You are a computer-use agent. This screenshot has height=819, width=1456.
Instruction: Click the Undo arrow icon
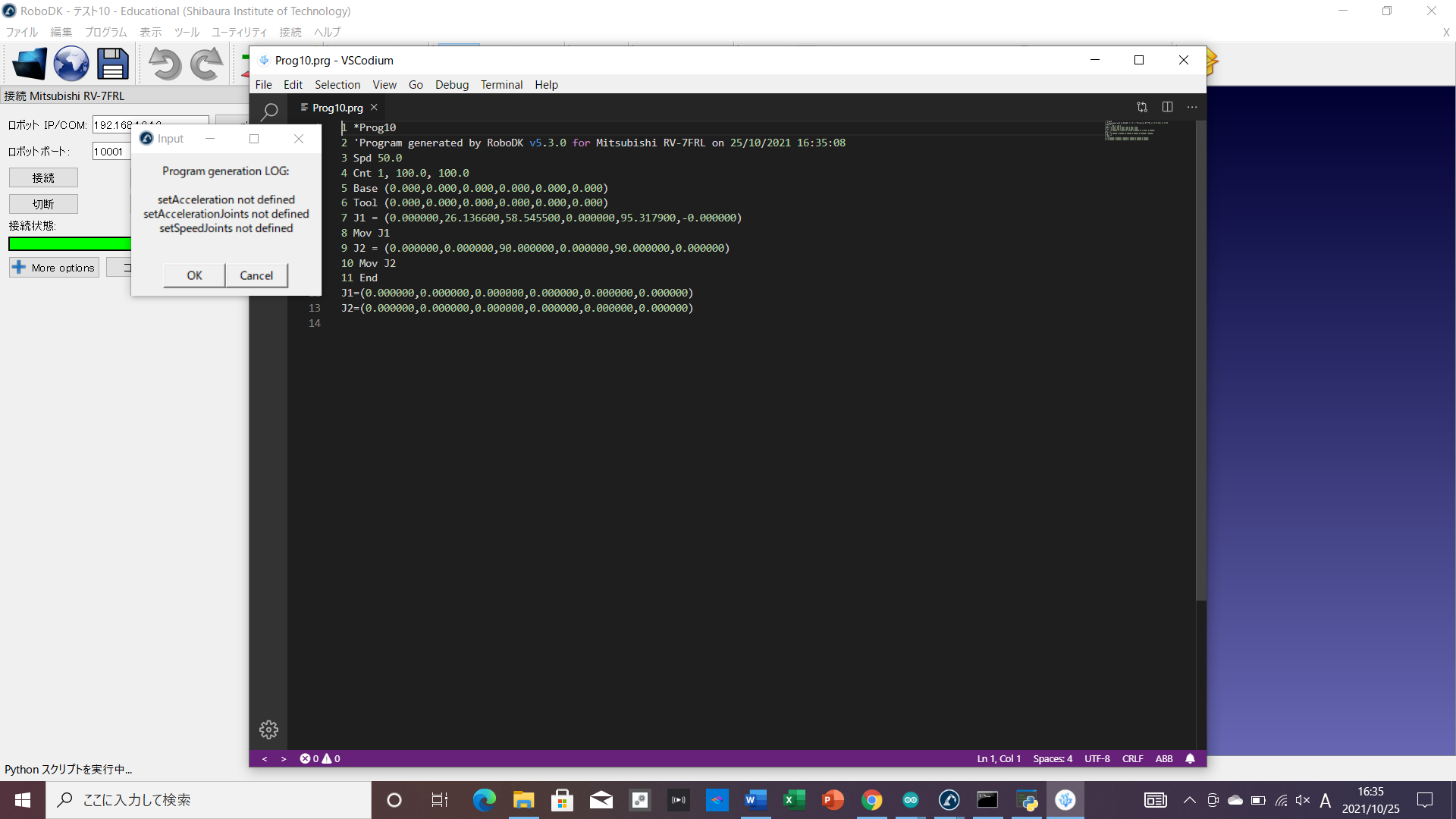click(164, 64)
